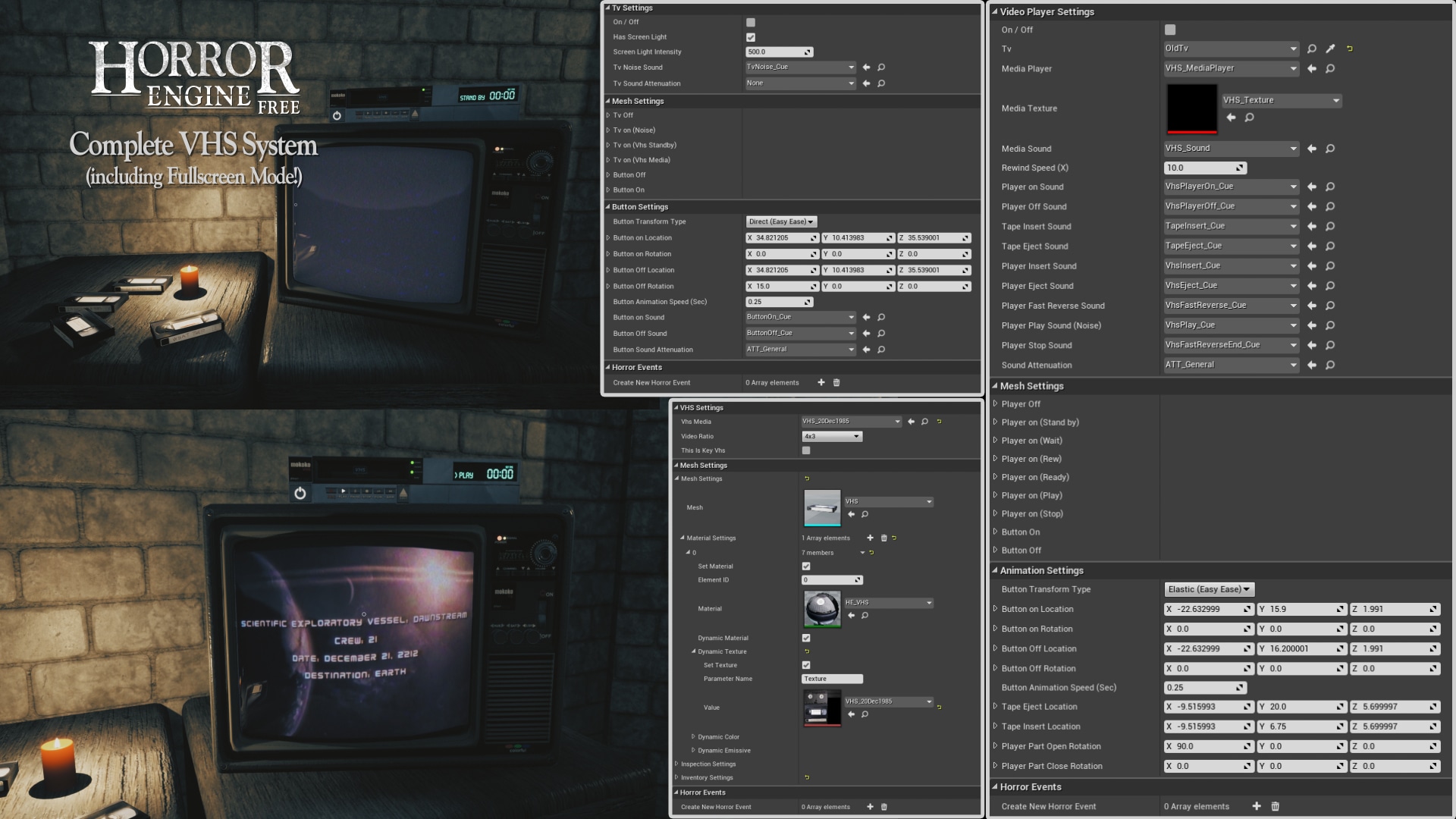Disable the Has Screen Light checkbox
The width and height of the screenshot is (1456, 819).
point(750,36)
